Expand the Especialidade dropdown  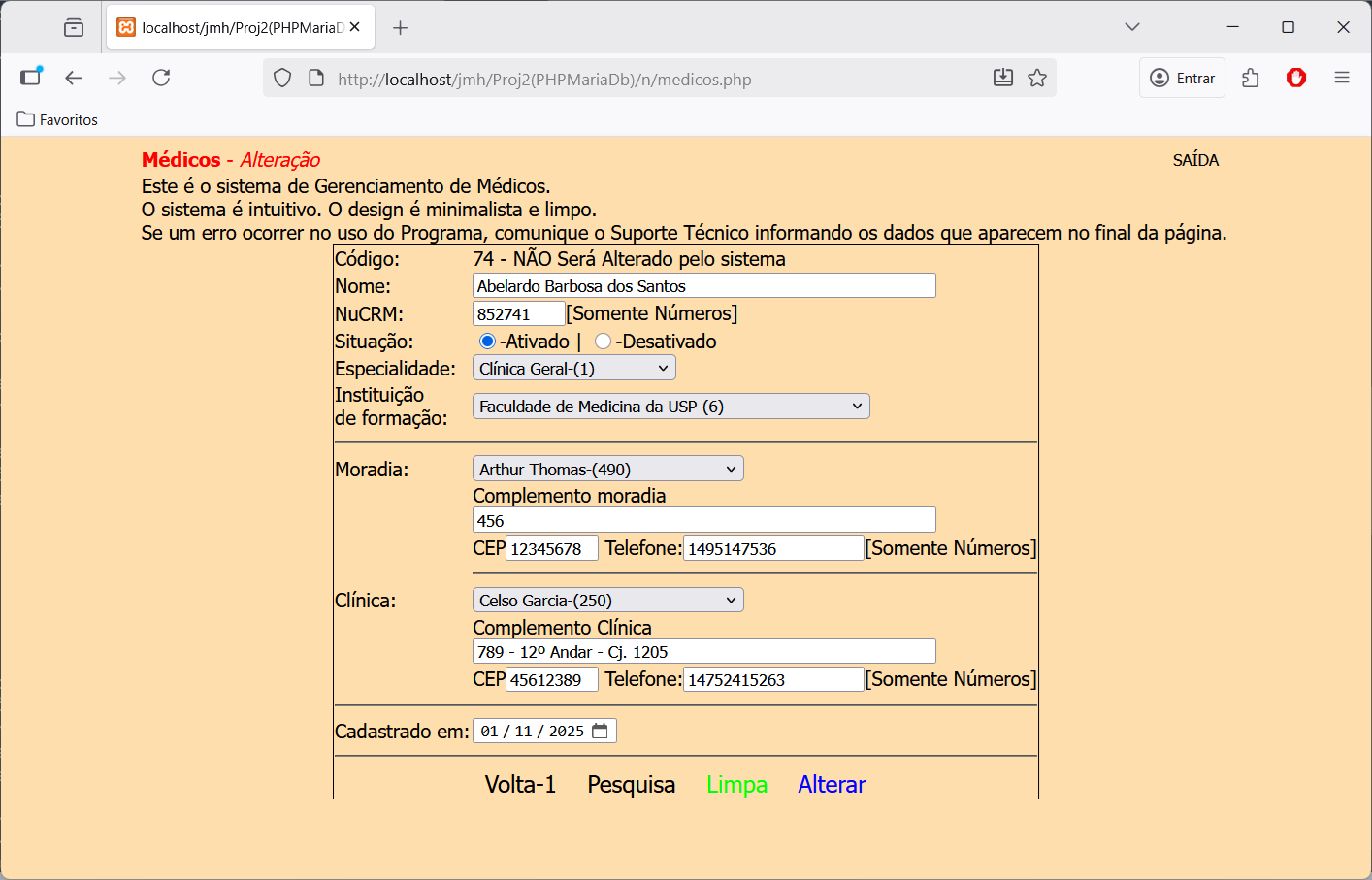click(574, 369)
